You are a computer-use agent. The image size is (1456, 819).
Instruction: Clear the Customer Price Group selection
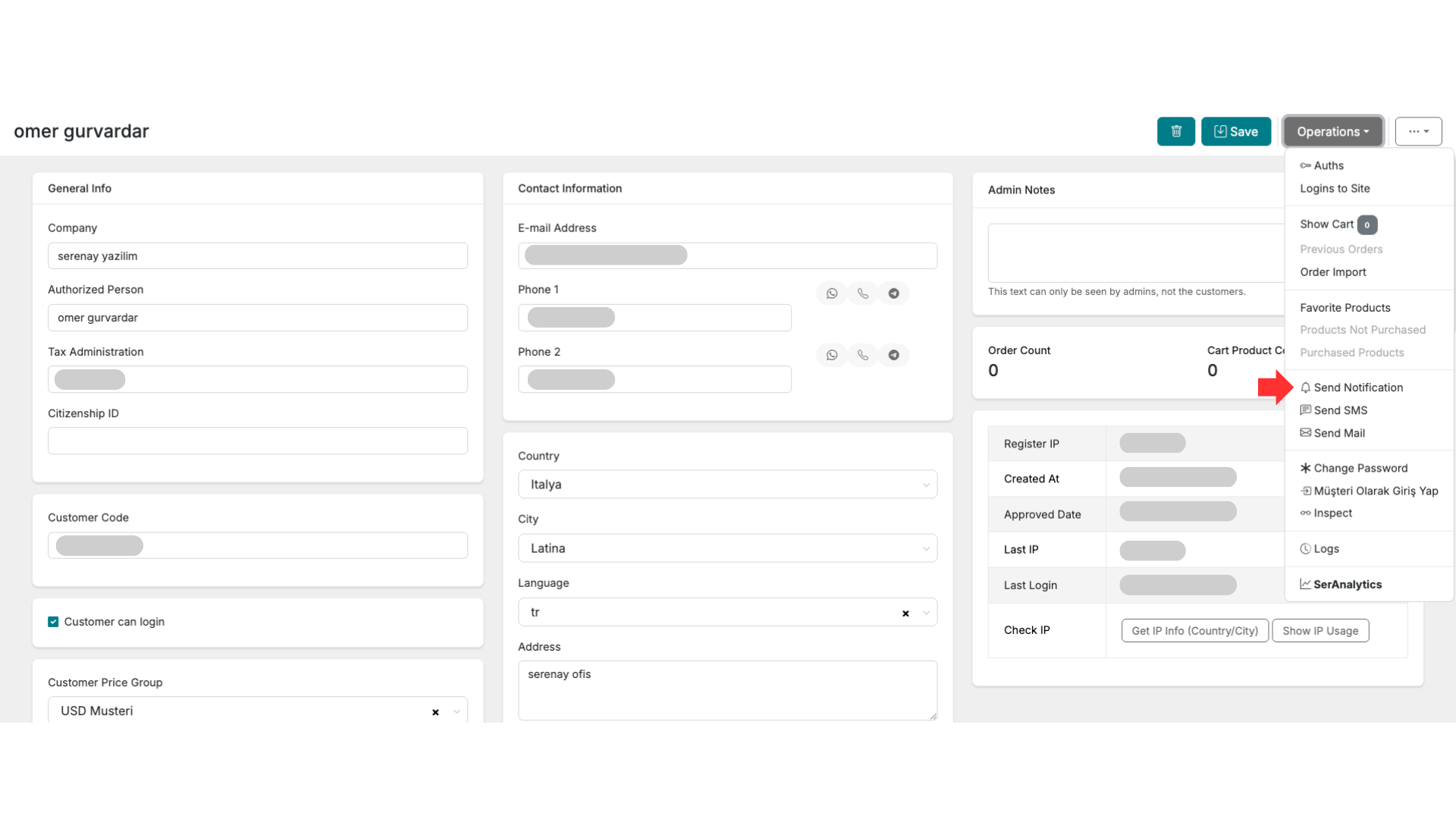coord(435,712)
